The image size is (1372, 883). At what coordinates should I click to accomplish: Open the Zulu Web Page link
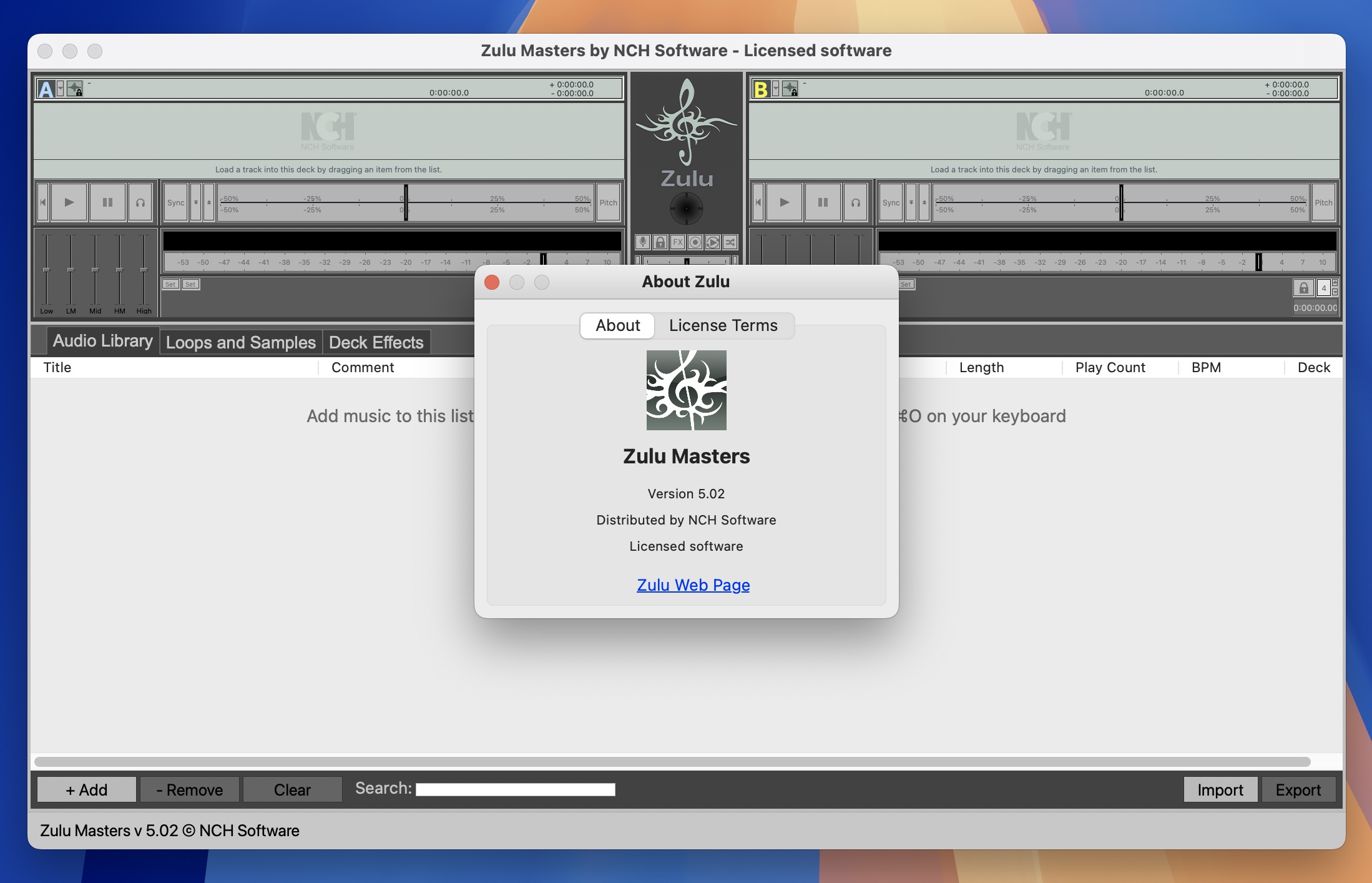coord(693,585)
